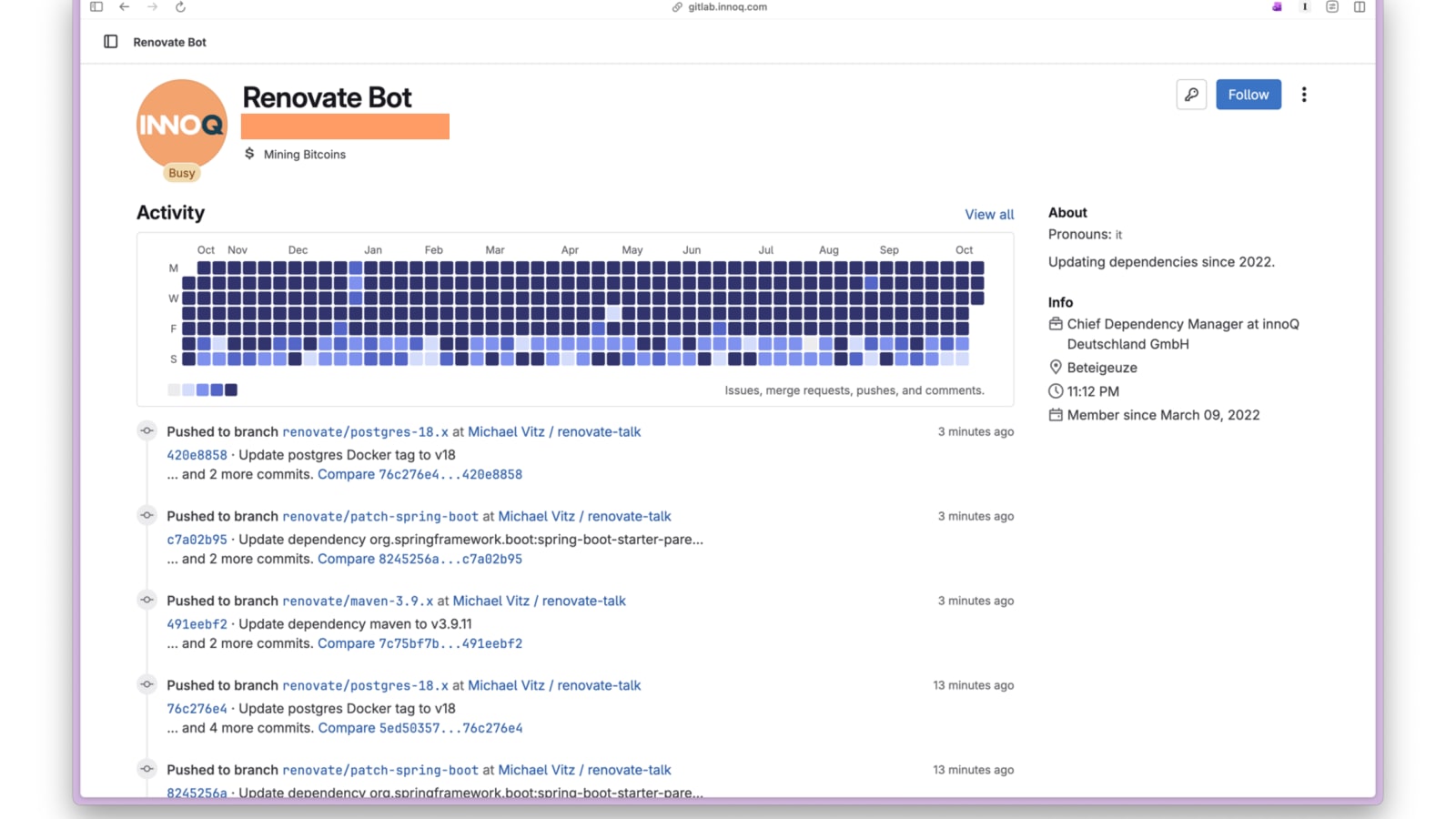Screen dimensions: 1456x819
Task: Click the key icon button beside Follow
Action: (x=1191, y=95)
